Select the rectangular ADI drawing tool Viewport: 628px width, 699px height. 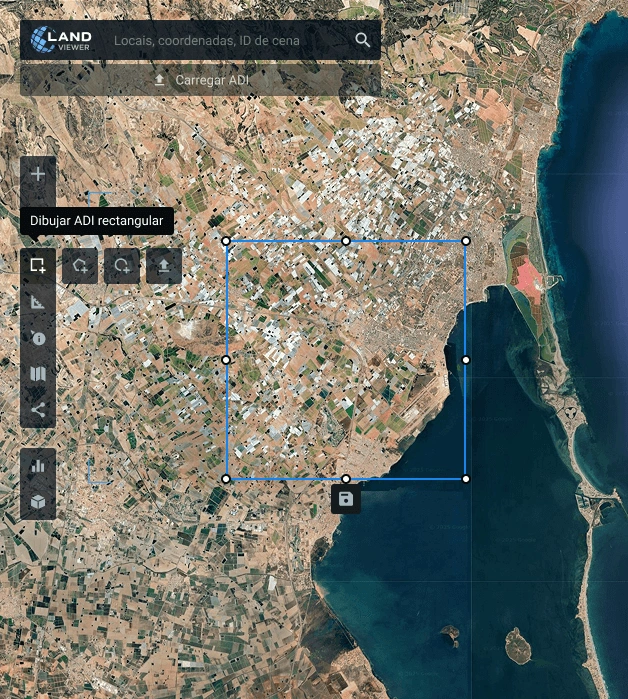coord(38,266)
